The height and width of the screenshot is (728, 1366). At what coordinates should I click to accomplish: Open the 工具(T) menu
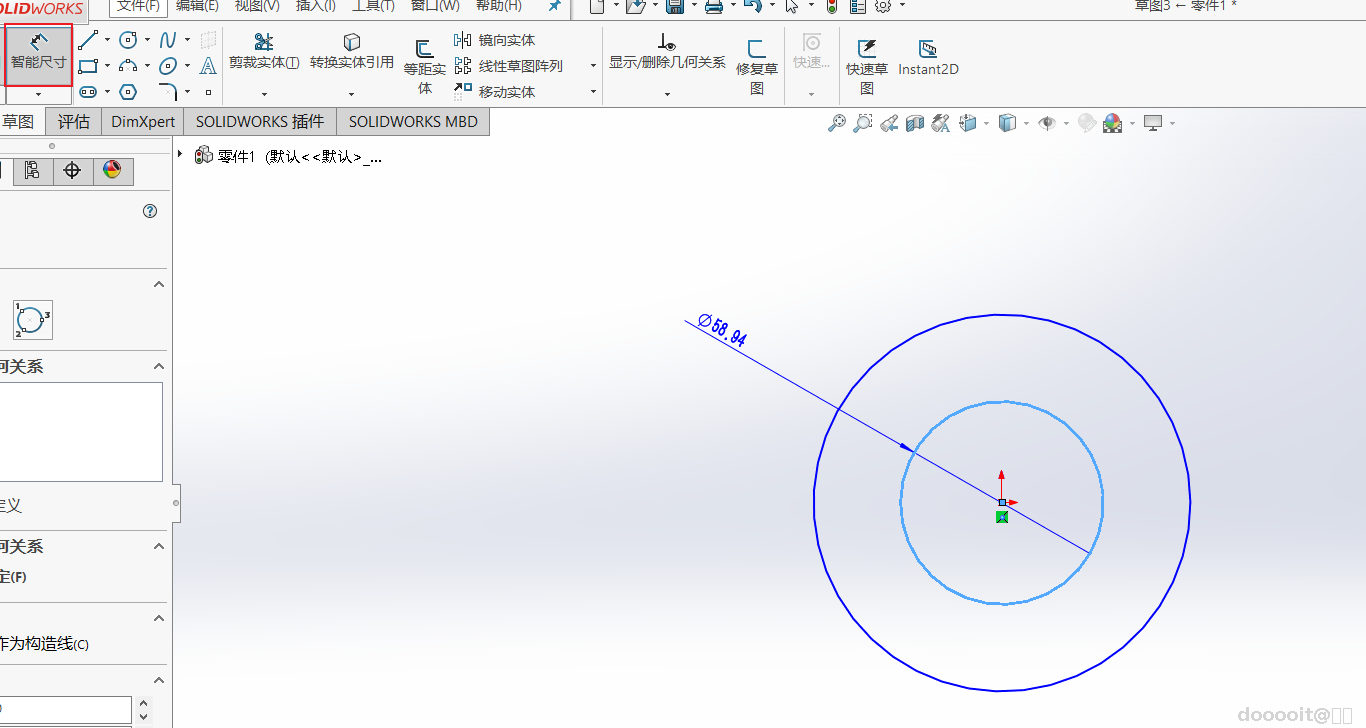click(x=373, y=6)
